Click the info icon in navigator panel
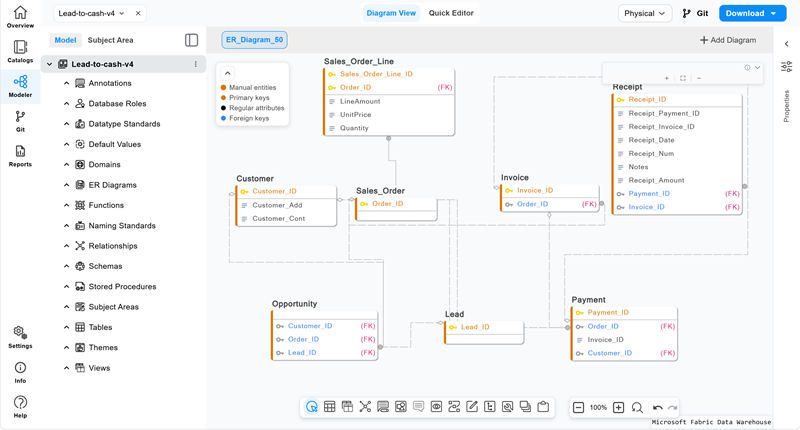800x430 pixels. point(747,67)
